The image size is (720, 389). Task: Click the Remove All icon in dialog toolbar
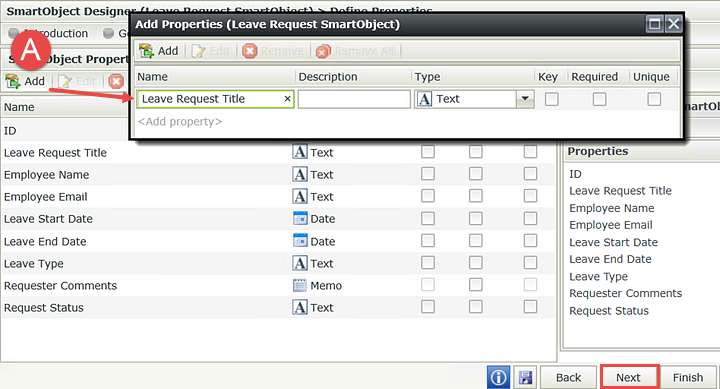pyautogui.click(x=323, y=51)
